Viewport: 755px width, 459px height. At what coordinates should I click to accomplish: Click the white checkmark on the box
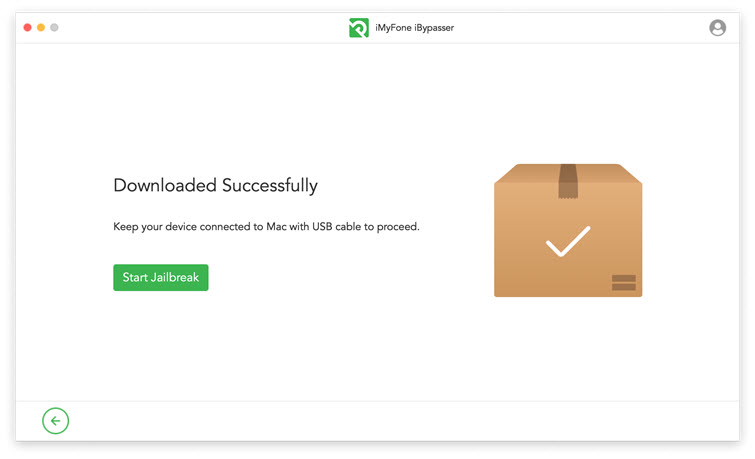[x=567, y=242]
